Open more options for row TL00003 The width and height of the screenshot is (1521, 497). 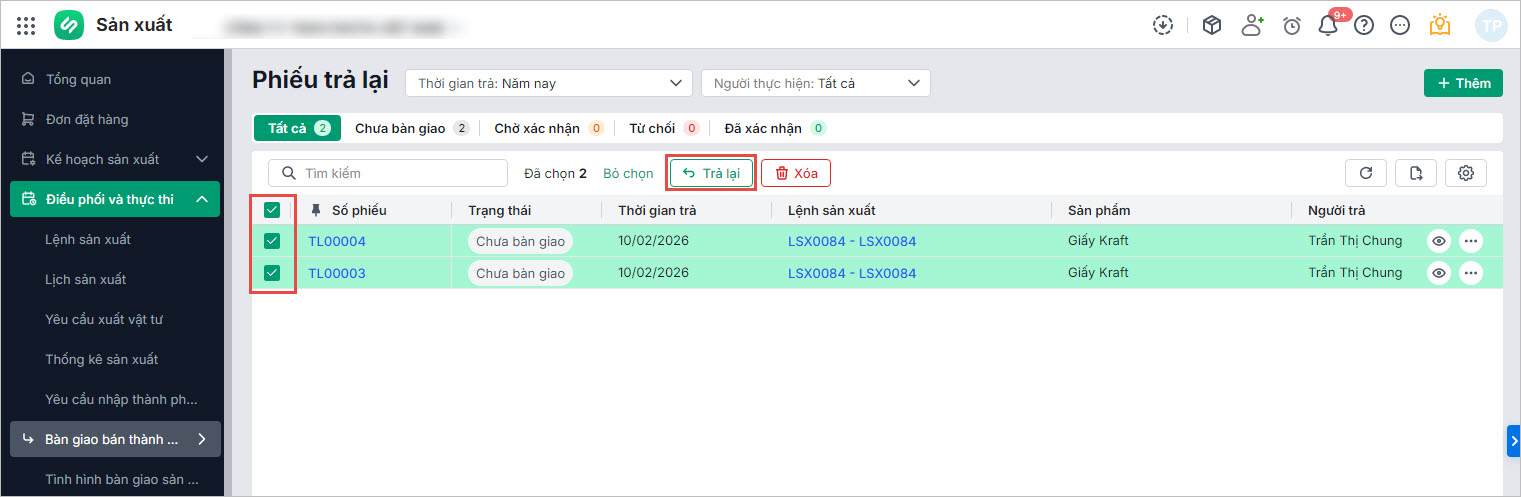[x=1470, y=273]
